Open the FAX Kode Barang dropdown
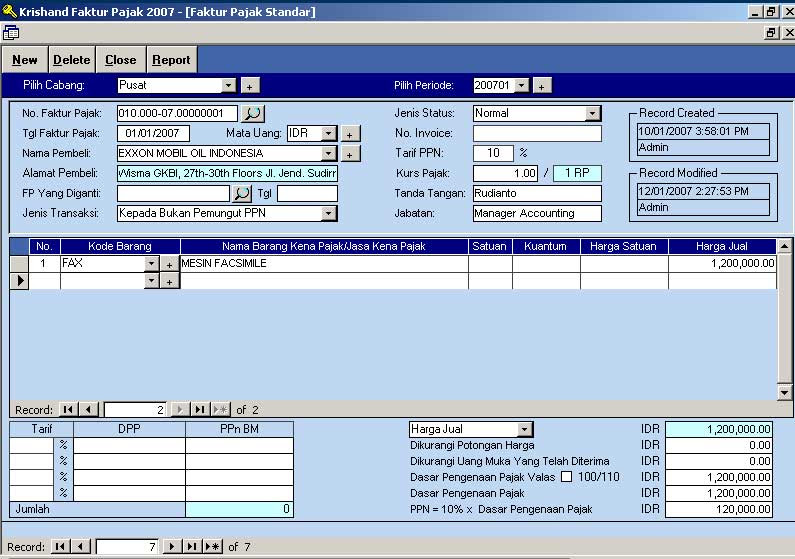 [x=151, y=264]
